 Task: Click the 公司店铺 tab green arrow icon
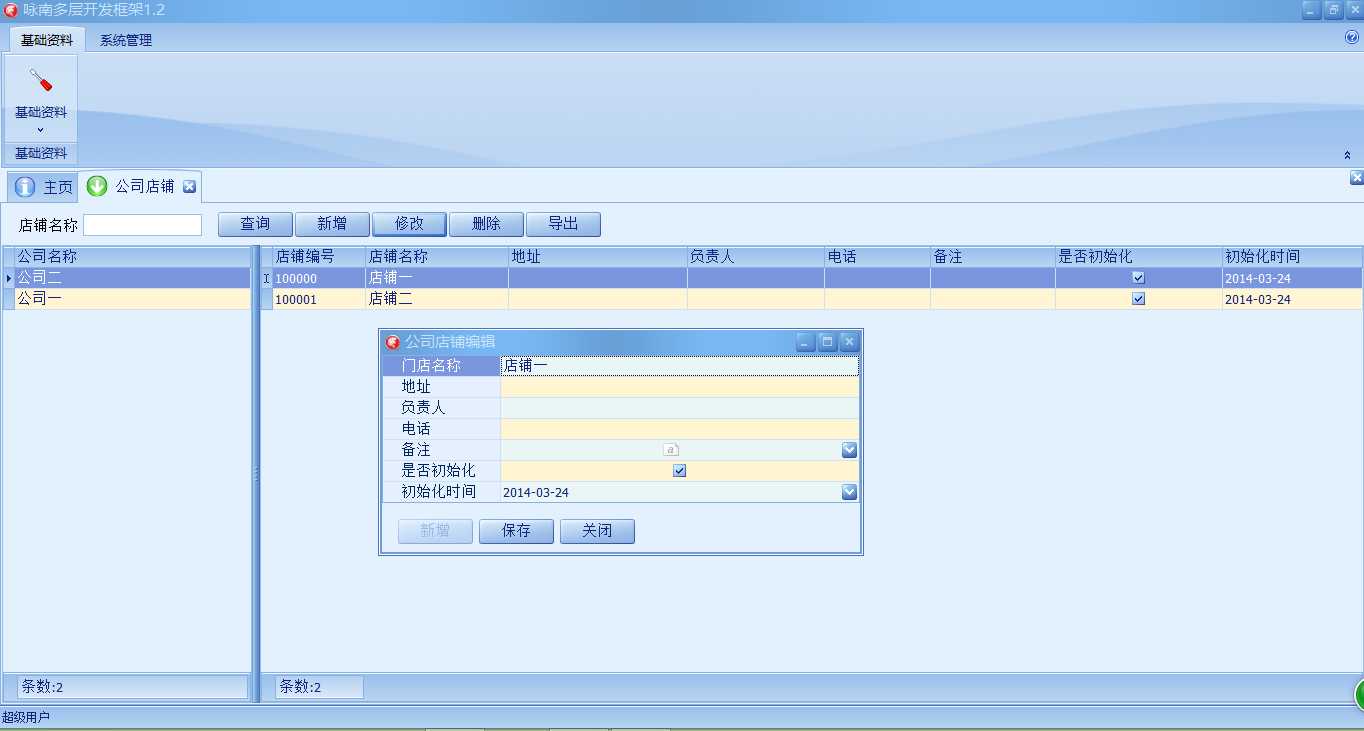click(97, 186)
